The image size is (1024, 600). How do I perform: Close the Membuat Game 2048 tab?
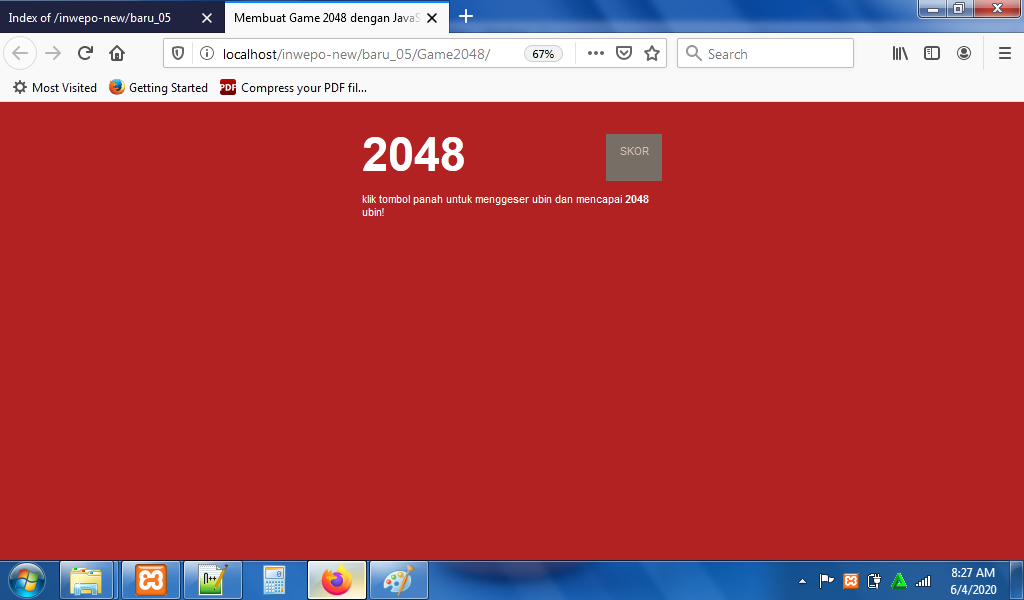(432, 18)
